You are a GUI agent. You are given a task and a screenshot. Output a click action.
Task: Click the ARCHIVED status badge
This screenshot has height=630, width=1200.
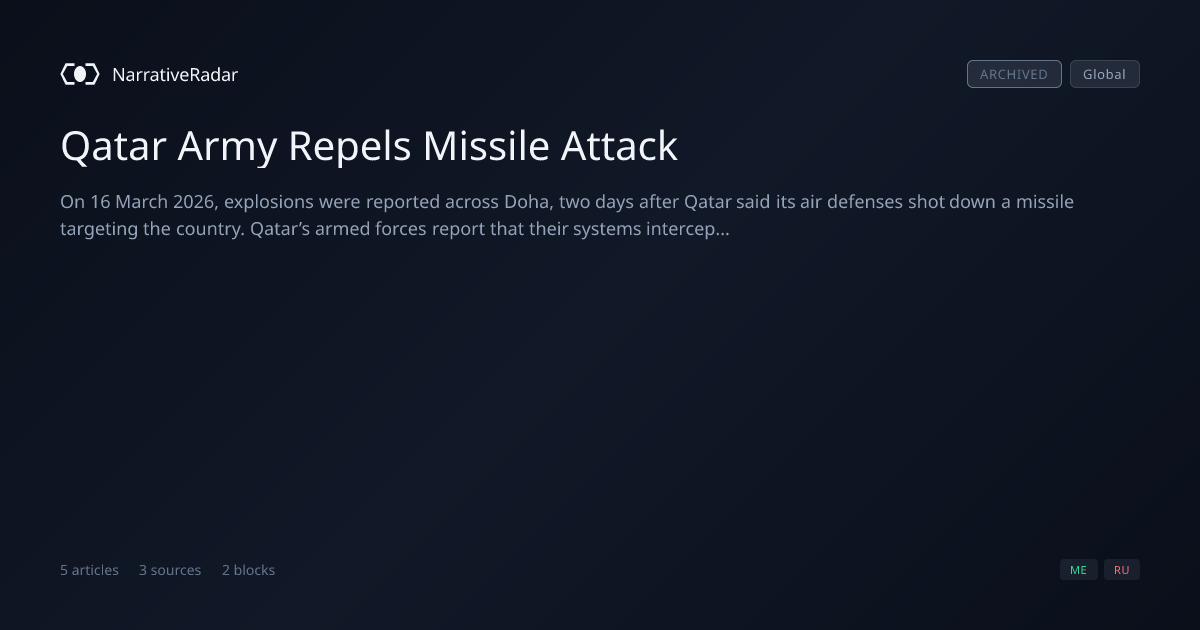(x=1014, y=74)
